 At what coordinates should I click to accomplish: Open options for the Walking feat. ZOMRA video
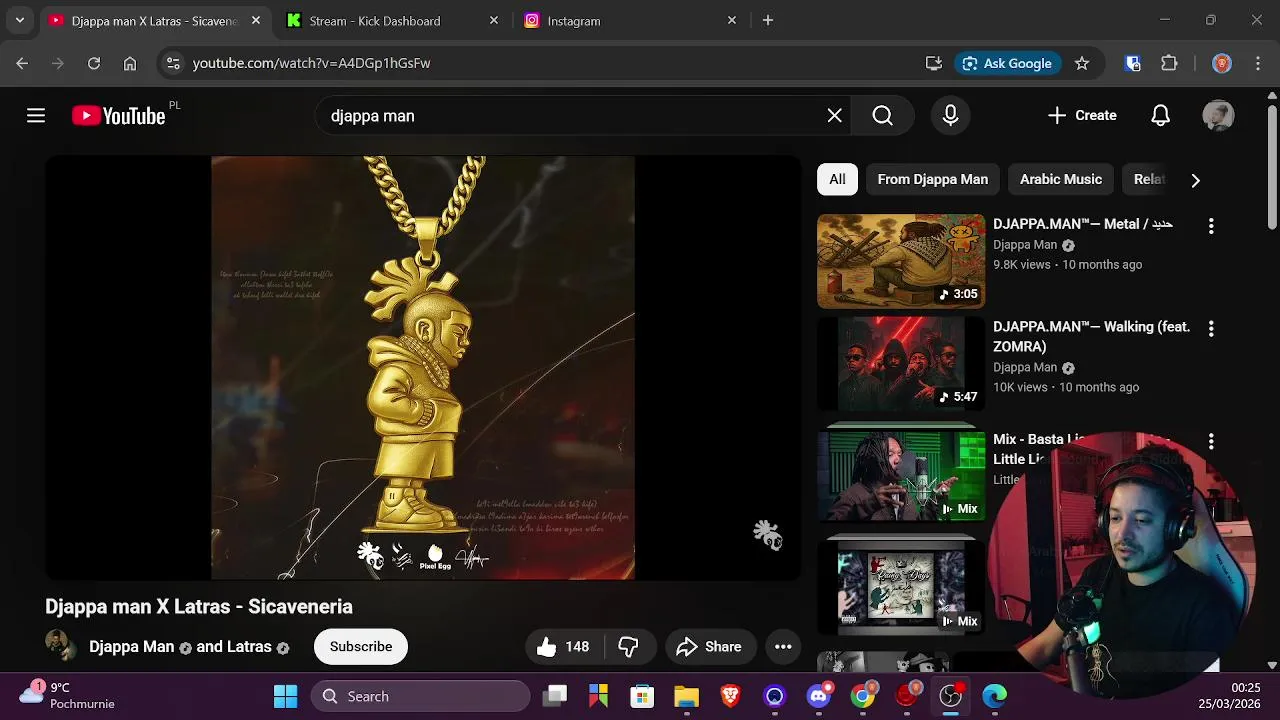click(1211, 329)
